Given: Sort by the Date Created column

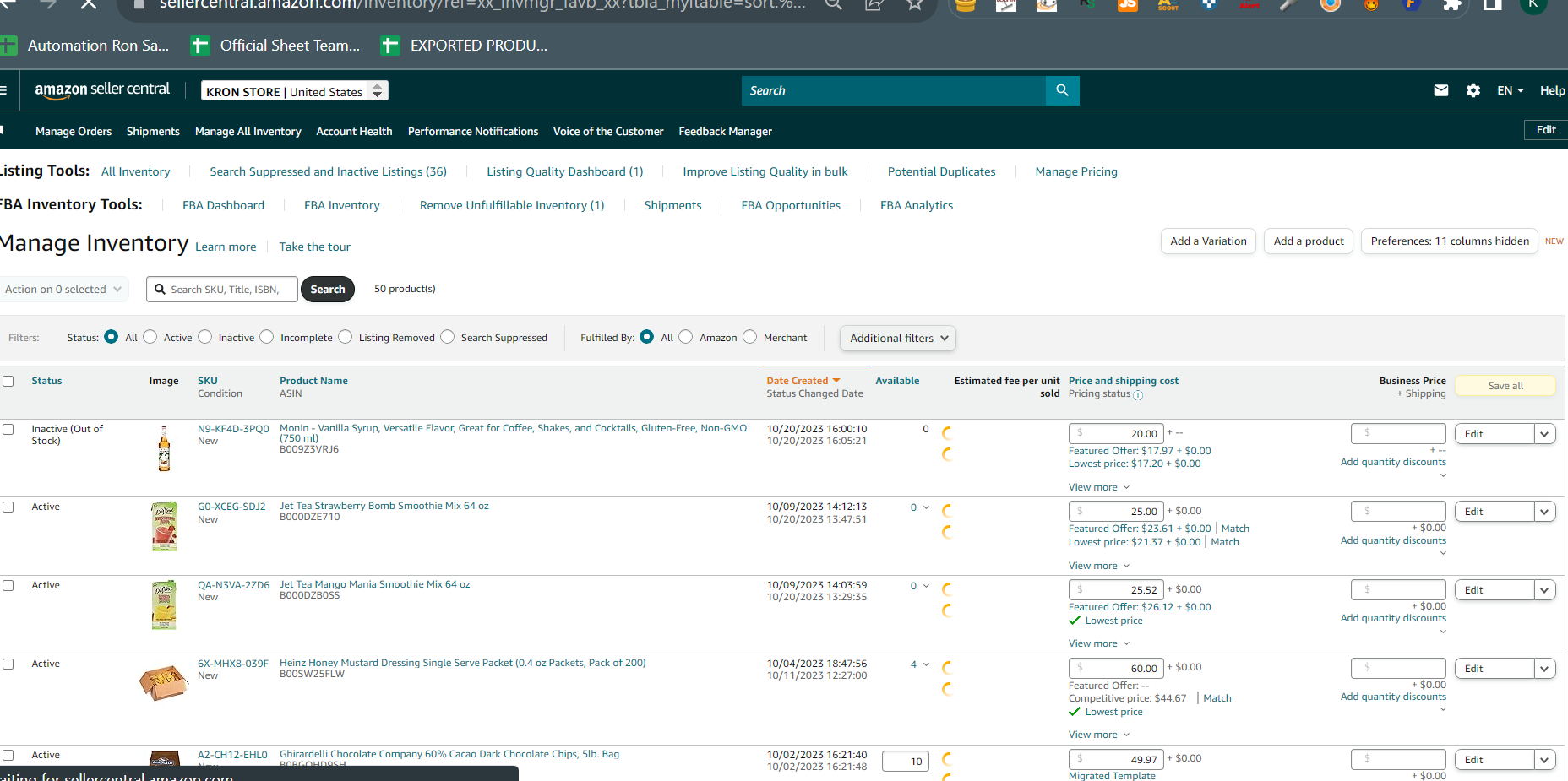Looking at the screenshot, I should pos(803,381).
